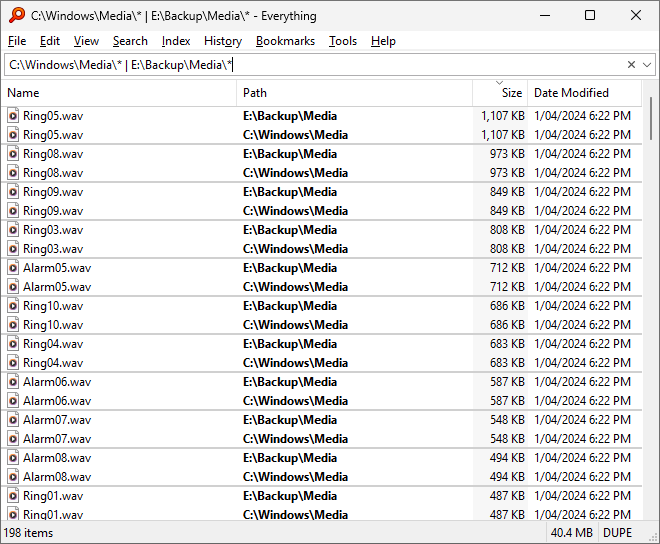Click the 973 KB size of Ring08.wav on E: drive
The width and height of the screenshot is (660, 544).
[507, 154]
